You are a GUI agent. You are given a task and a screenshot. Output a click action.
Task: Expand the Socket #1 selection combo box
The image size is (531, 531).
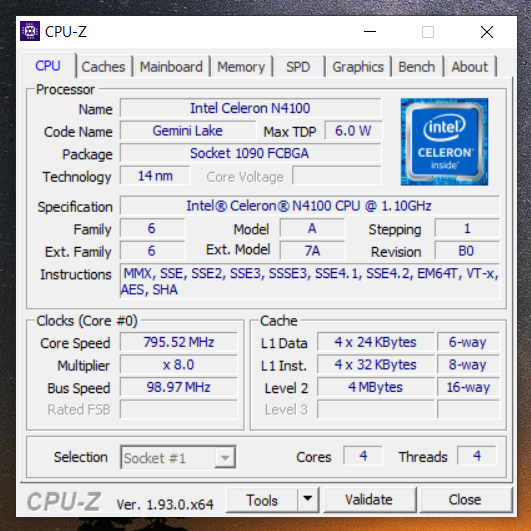coord(178,458)
